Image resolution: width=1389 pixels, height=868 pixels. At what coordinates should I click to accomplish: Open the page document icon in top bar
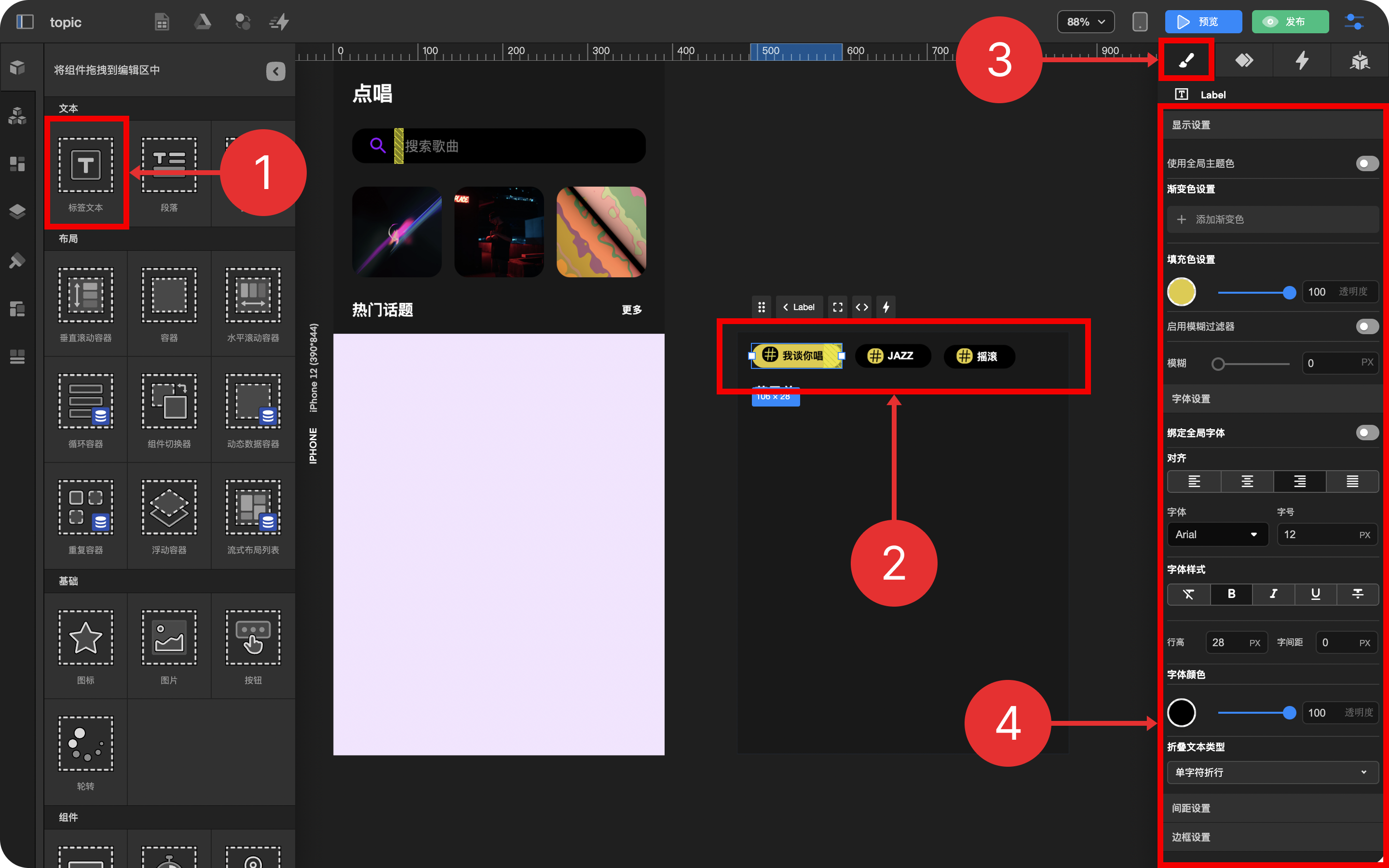point(162,22)
